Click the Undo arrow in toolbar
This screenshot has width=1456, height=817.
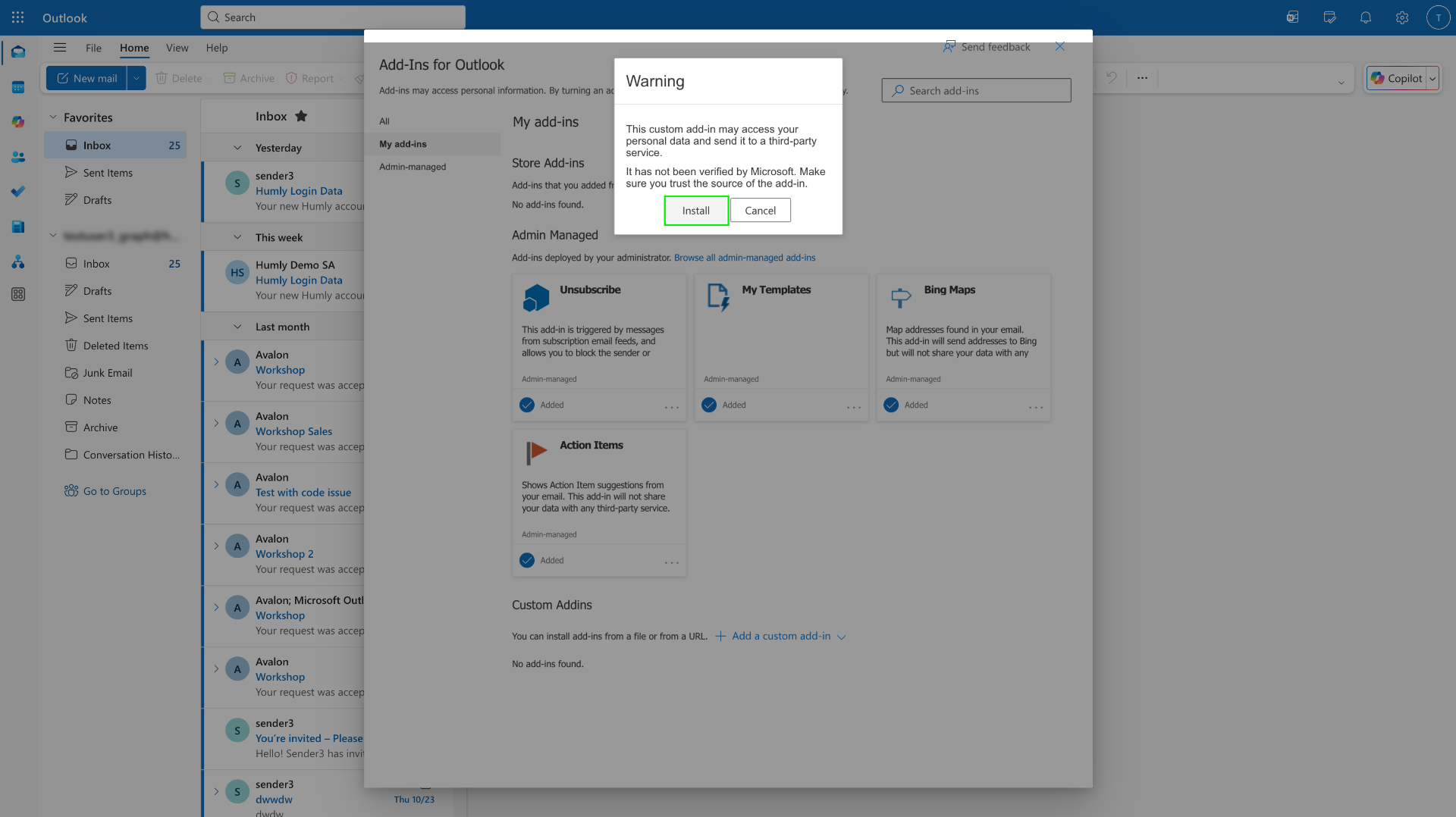pos(1111,78)
